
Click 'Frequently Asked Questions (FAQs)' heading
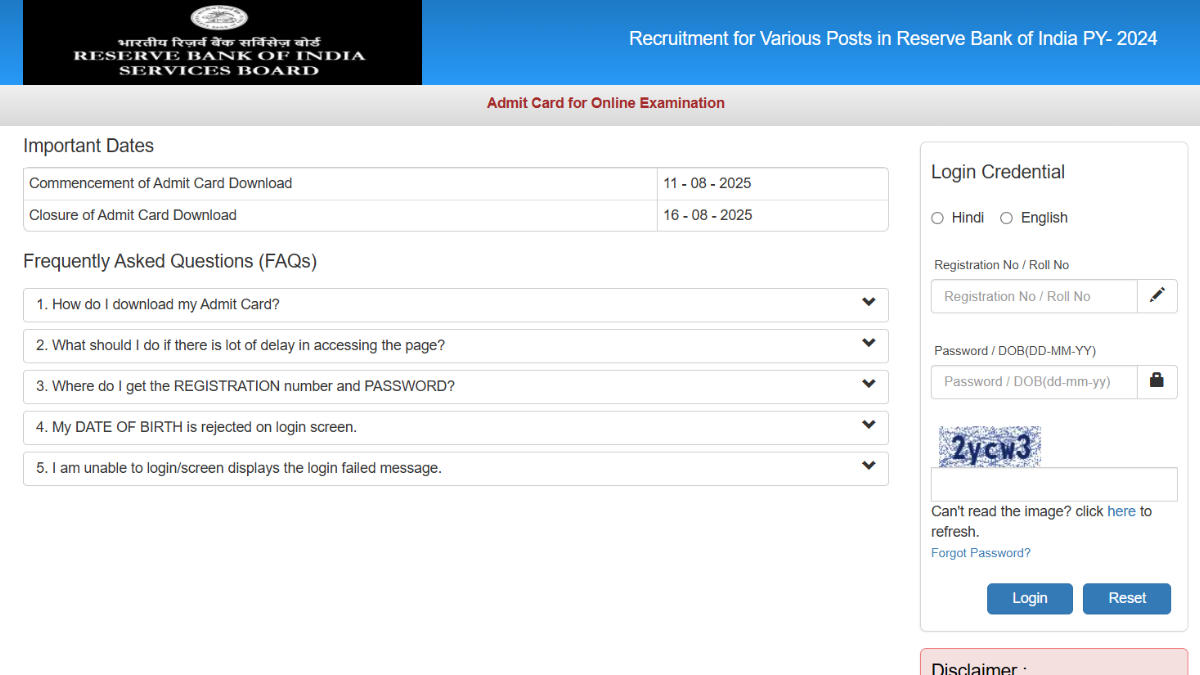click(x=170, y=262)
